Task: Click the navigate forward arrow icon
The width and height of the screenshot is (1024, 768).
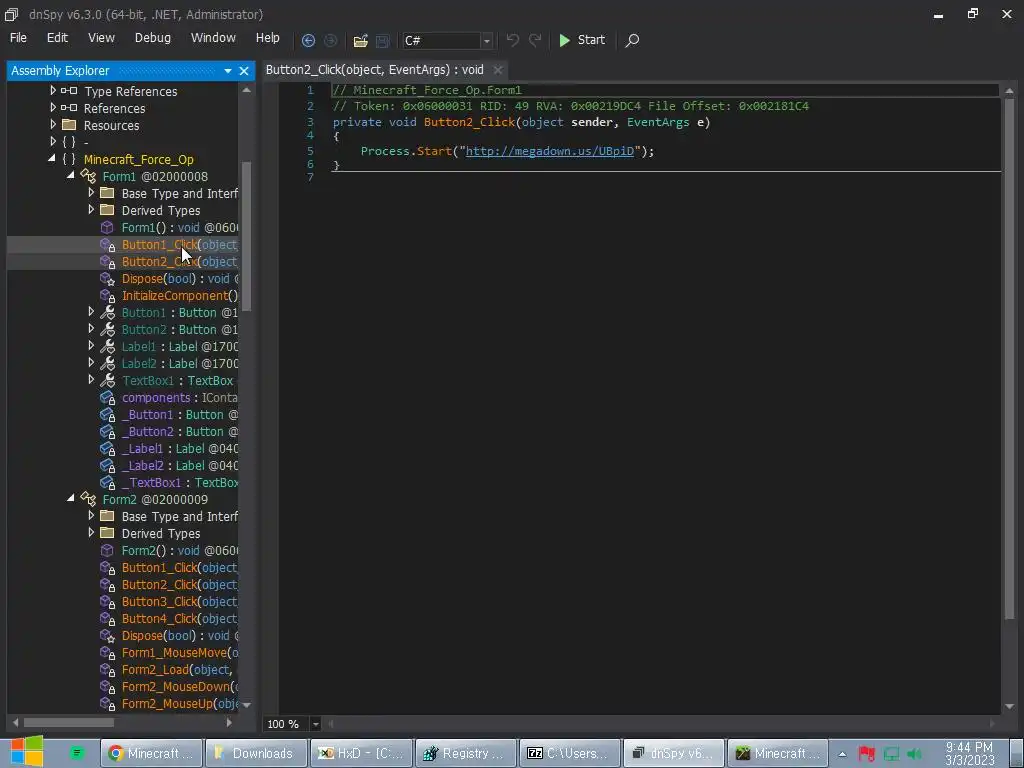Action: point(331,40)
